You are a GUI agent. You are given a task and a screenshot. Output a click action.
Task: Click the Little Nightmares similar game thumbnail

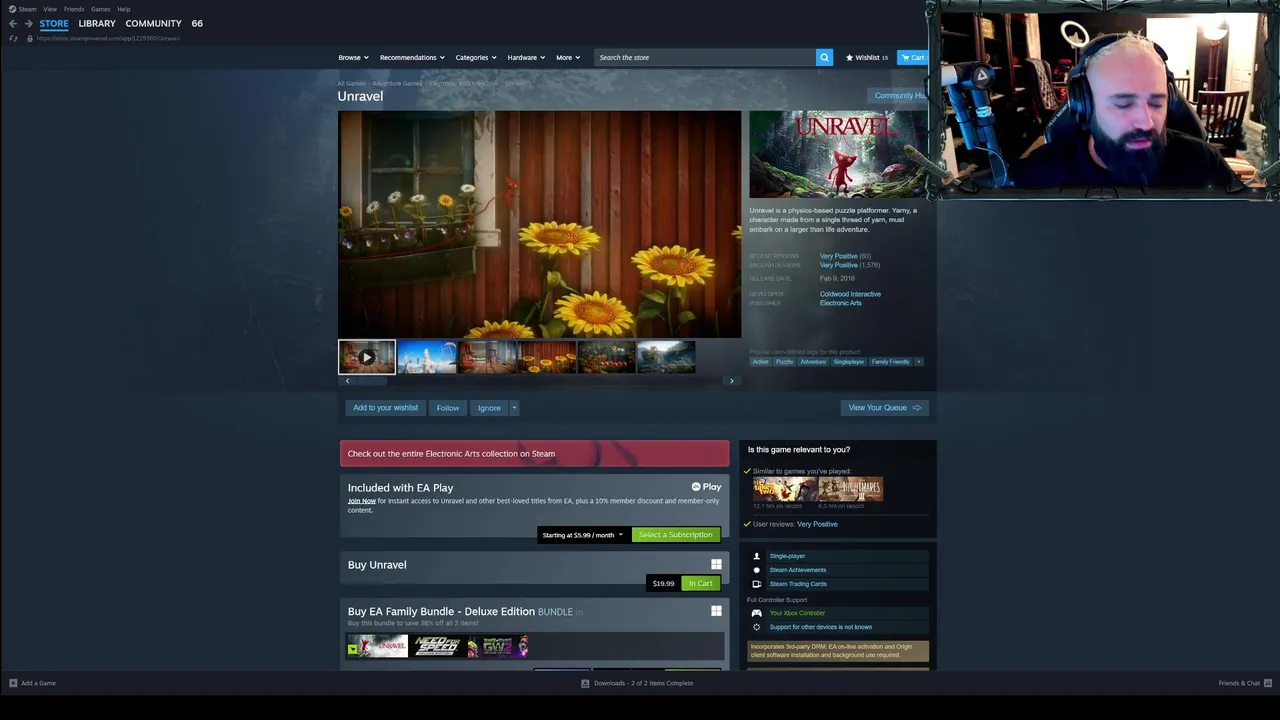click(x=851, y=489)
